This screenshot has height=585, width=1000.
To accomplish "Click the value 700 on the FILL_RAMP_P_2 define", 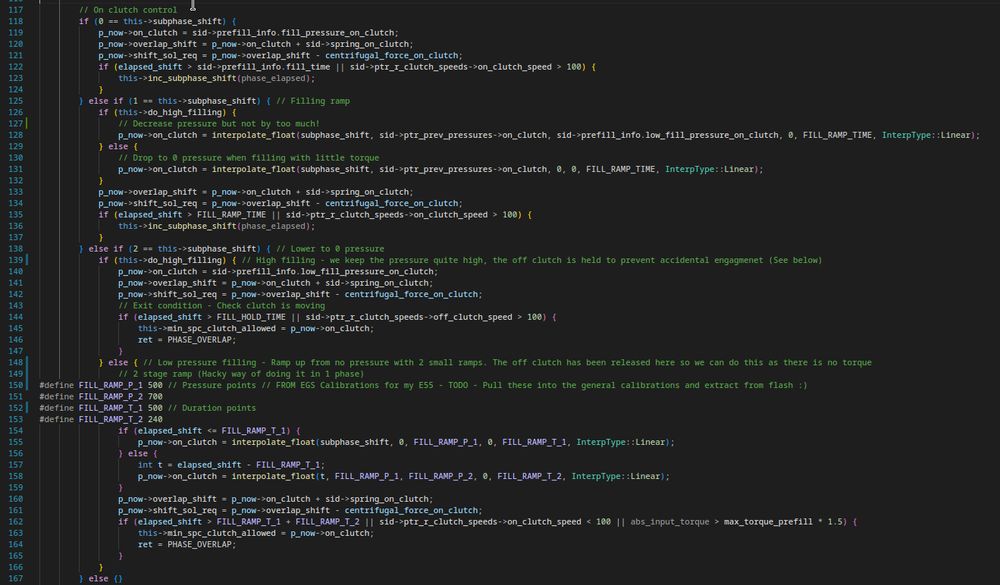I will (x=155, y=397).
